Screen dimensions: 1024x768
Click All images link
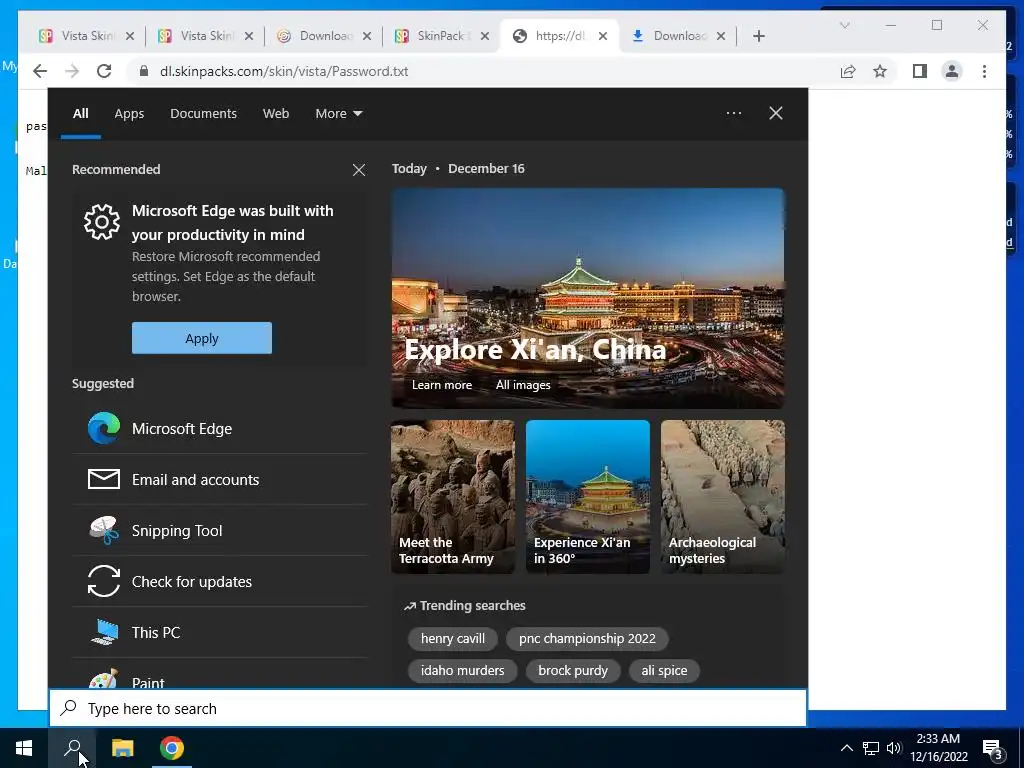pyautogui.click(x=522, y=385)
